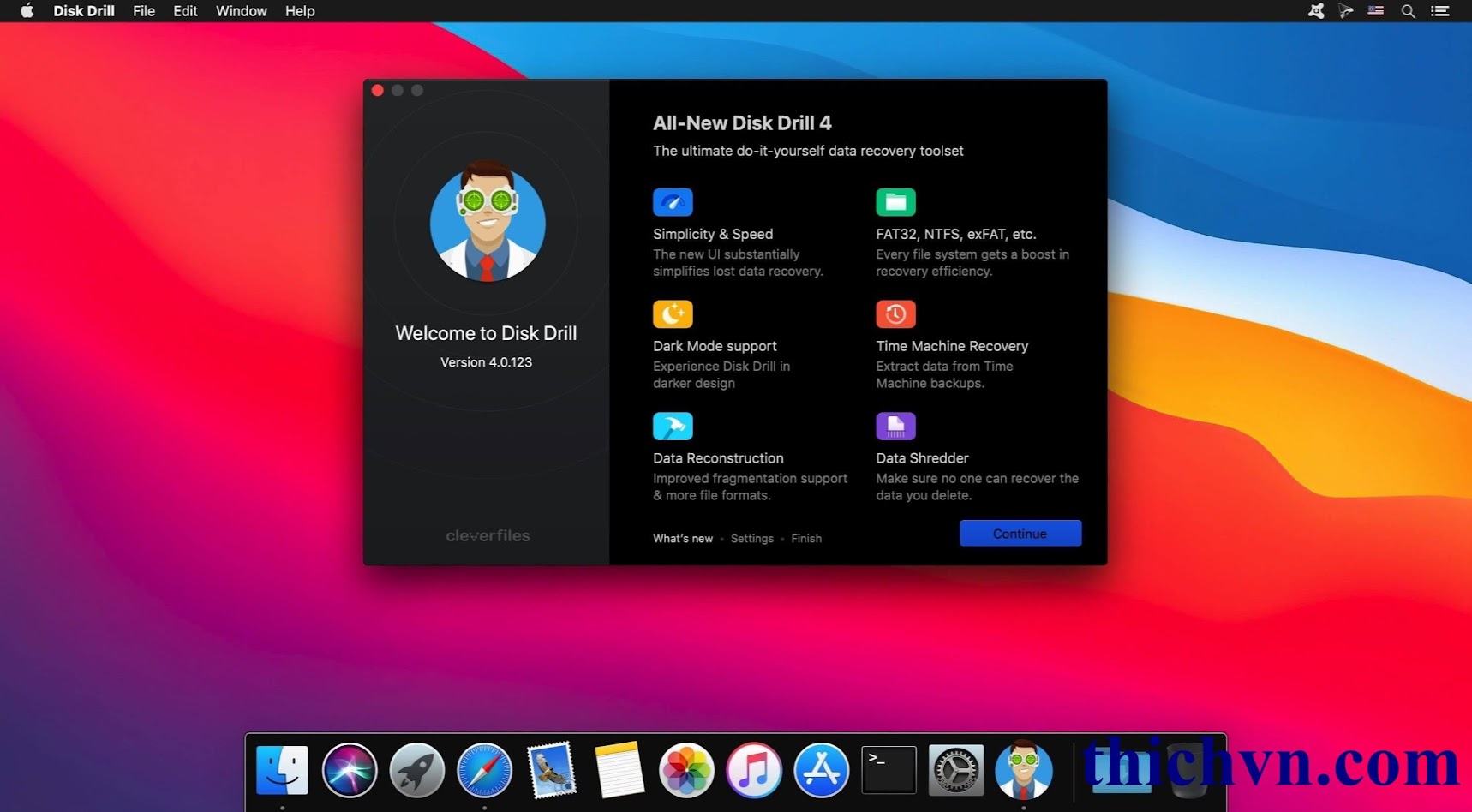
Task: Open the File menu
Action: [x=144, y=11]
